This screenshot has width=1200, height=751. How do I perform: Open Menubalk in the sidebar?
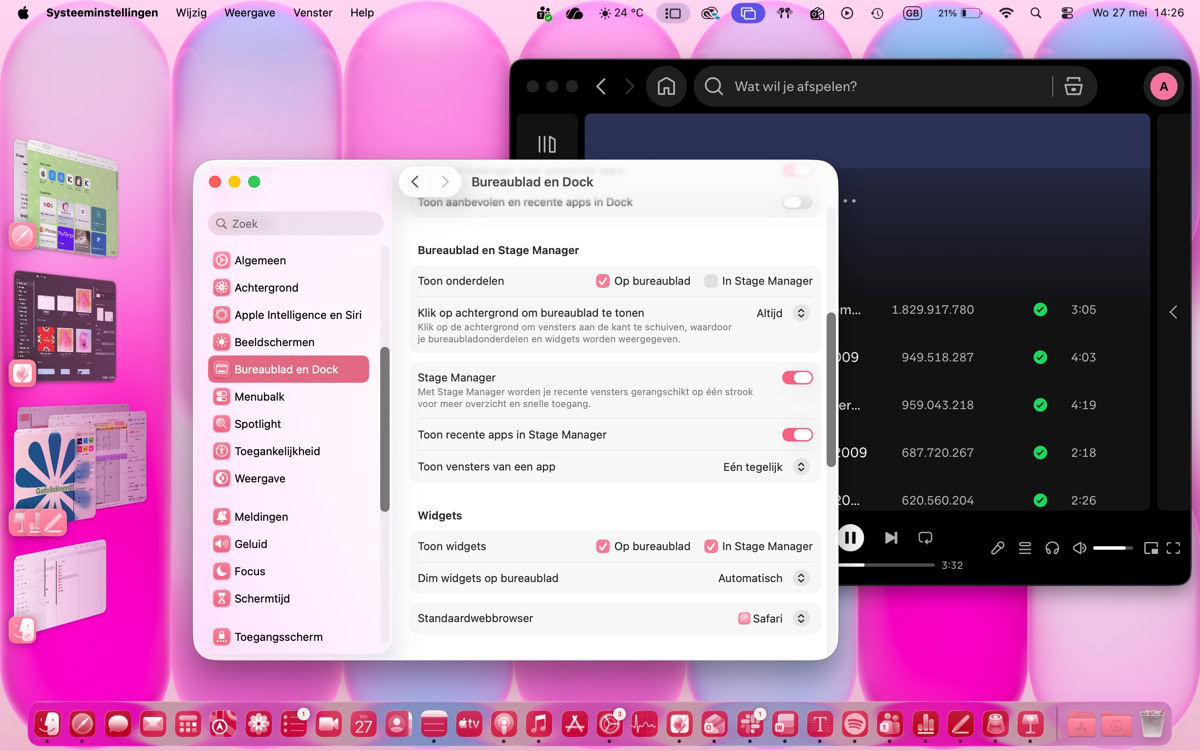point(288,397)
